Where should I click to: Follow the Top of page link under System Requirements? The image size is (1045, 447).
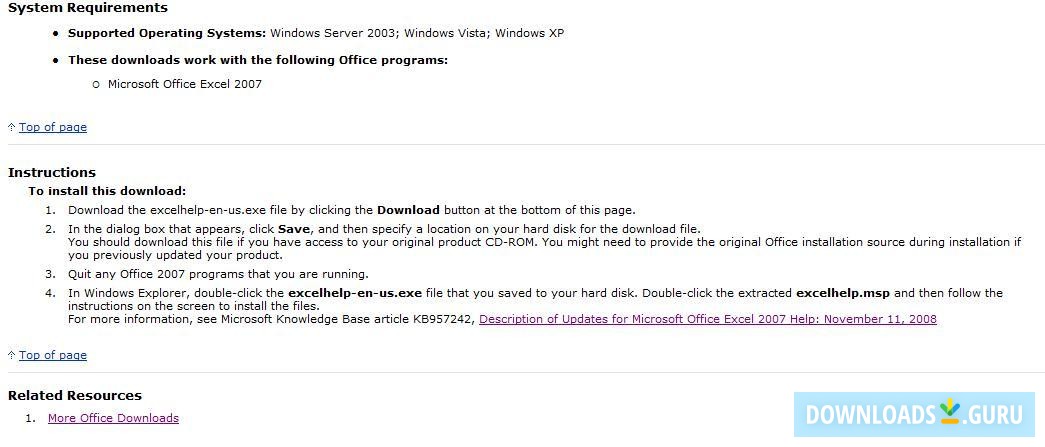tap(53, 127)
